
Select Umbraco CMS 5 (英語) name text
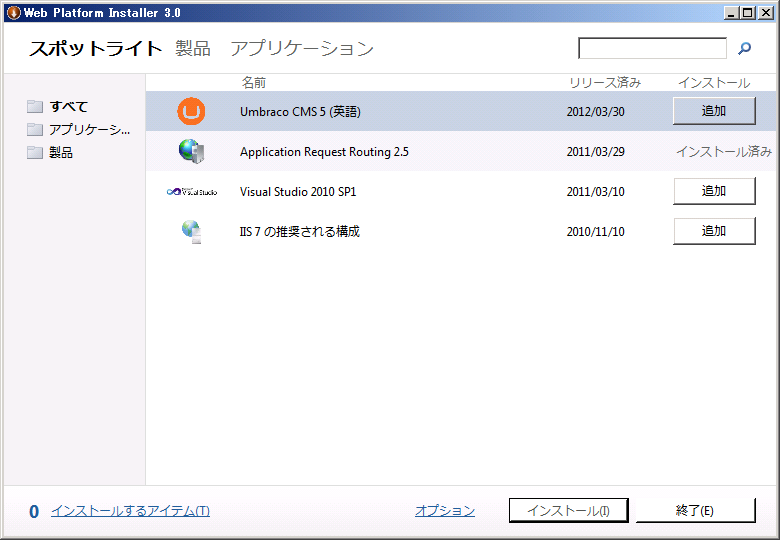tap(300, 111)
